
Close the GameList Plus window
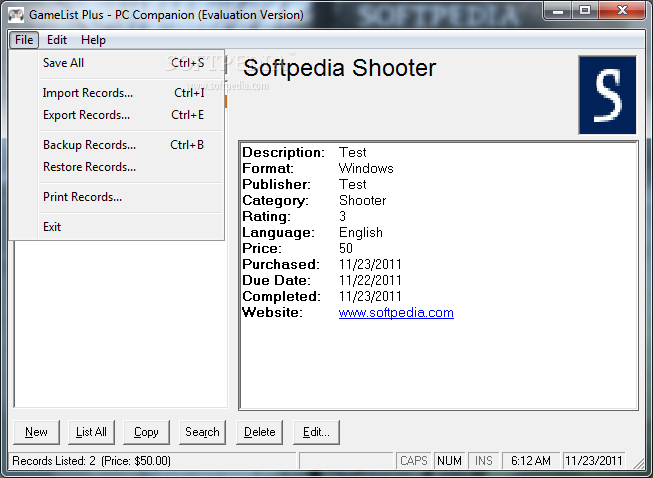pyautogui.click(x=622, y=11)
